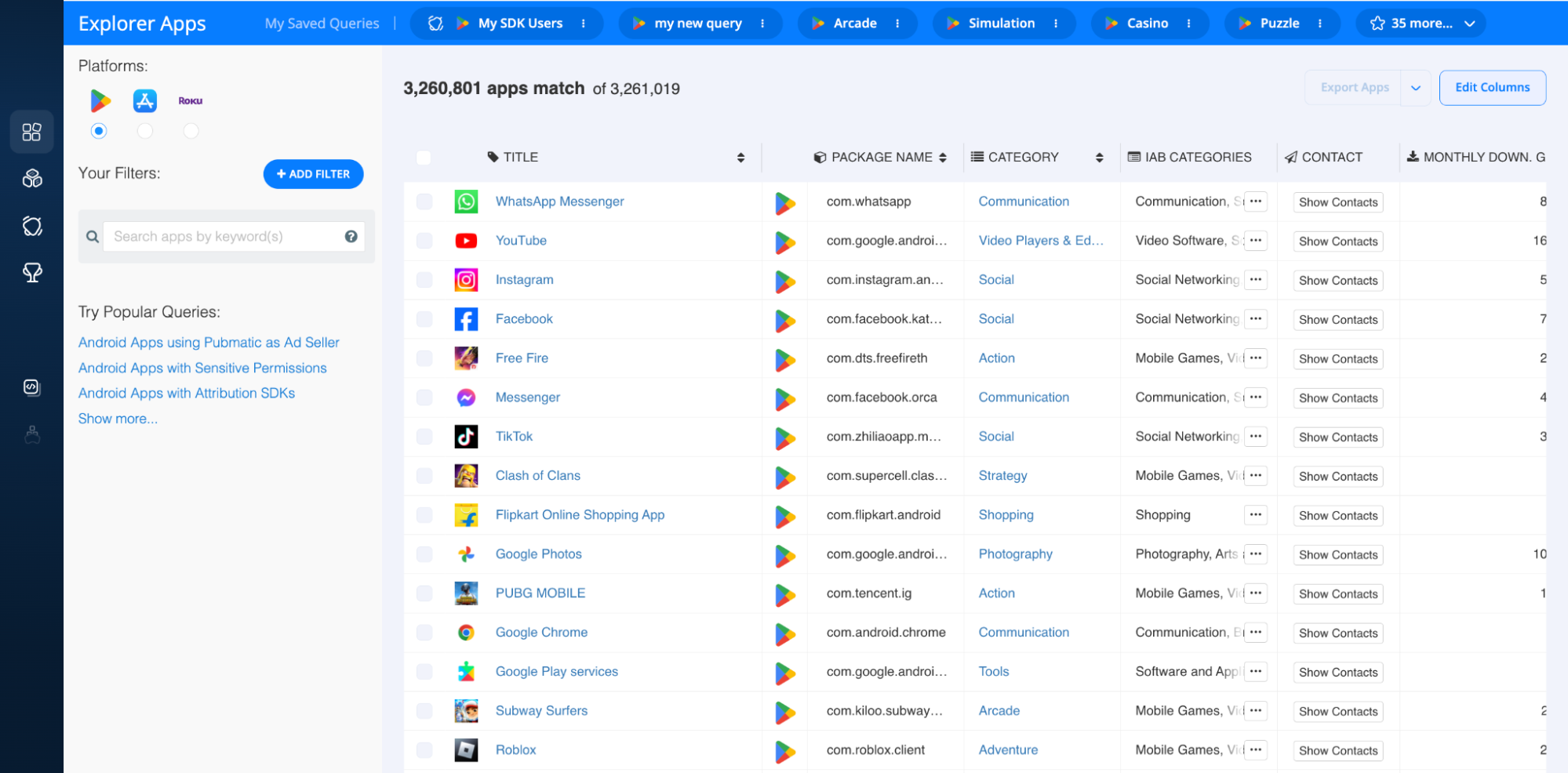Click the search help question mark icon
The width and height of the screenshot is (1568, 773).
point(351,236)
